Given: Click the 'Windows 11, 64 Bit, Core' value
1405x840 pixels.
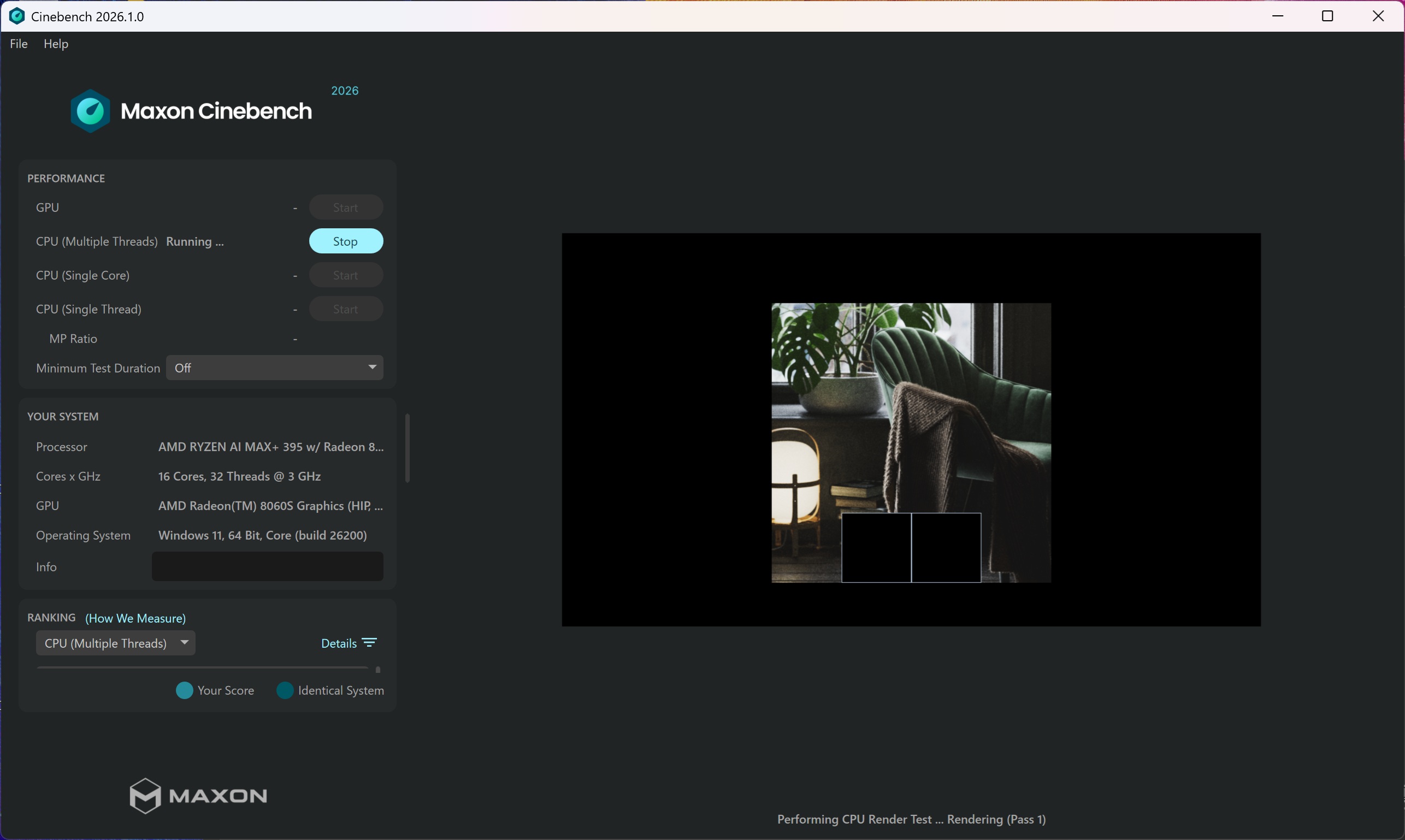Looking at the screenshot, I should point(263,535).
